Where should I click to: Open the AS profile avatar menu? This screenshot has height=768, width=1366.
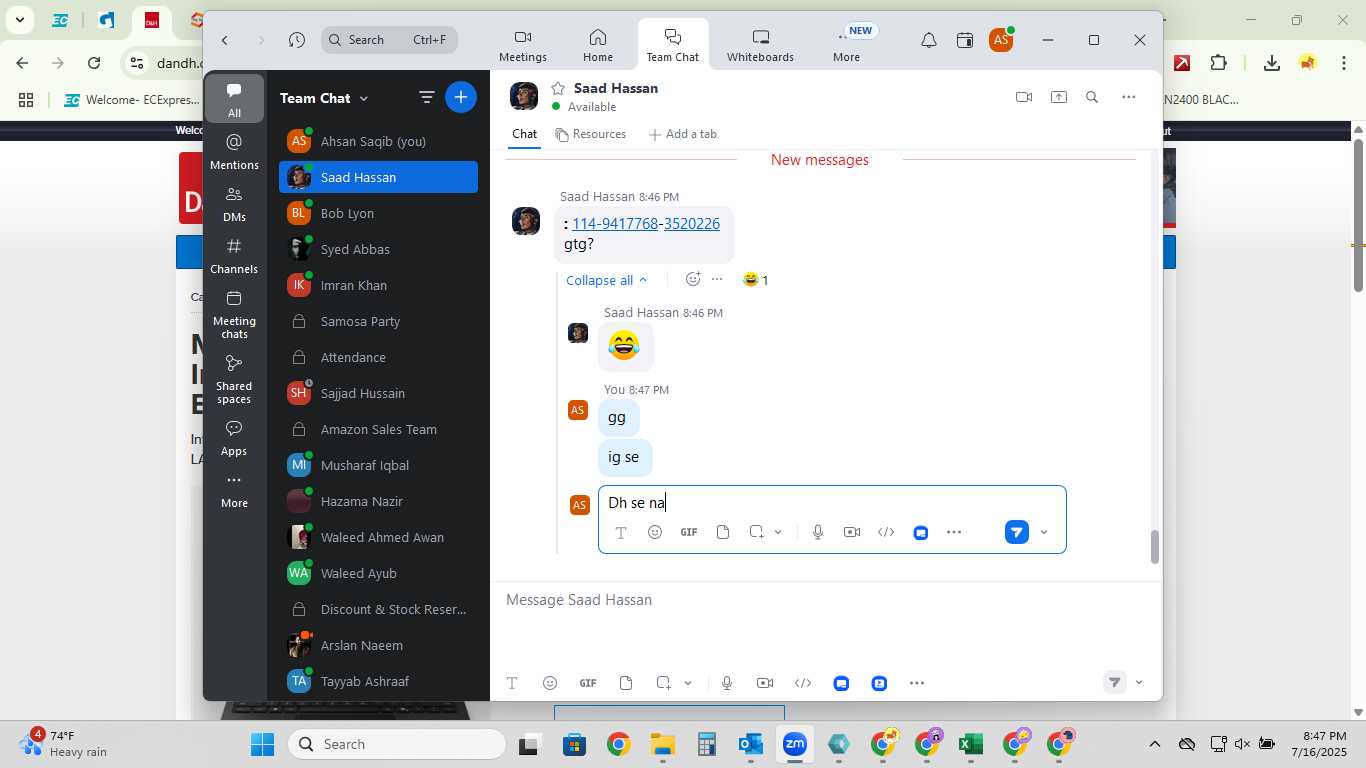(x=1000, y=40)
